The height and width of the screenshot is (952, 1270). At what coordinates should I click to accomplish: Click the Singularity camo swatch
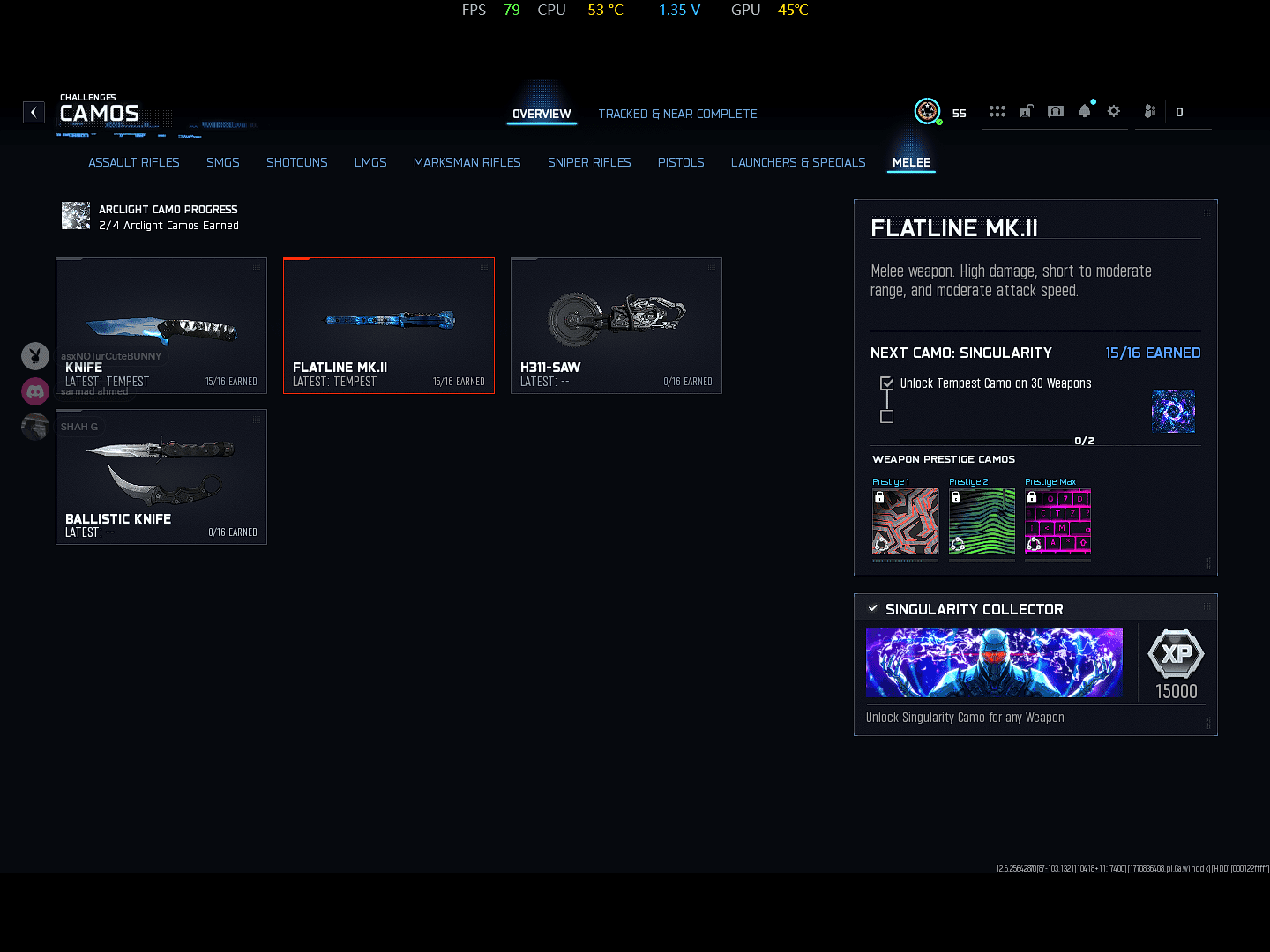(1173, 411)
